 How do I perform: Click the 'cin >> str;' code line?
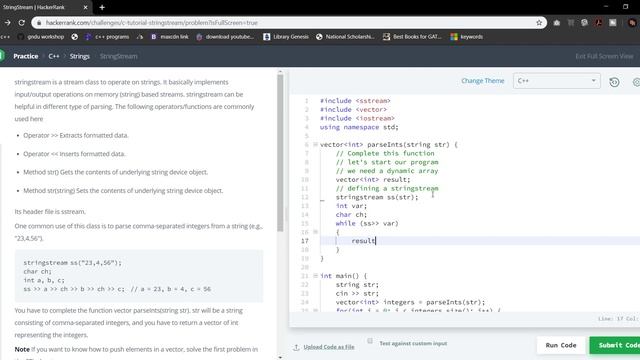(x=357, y=293)
